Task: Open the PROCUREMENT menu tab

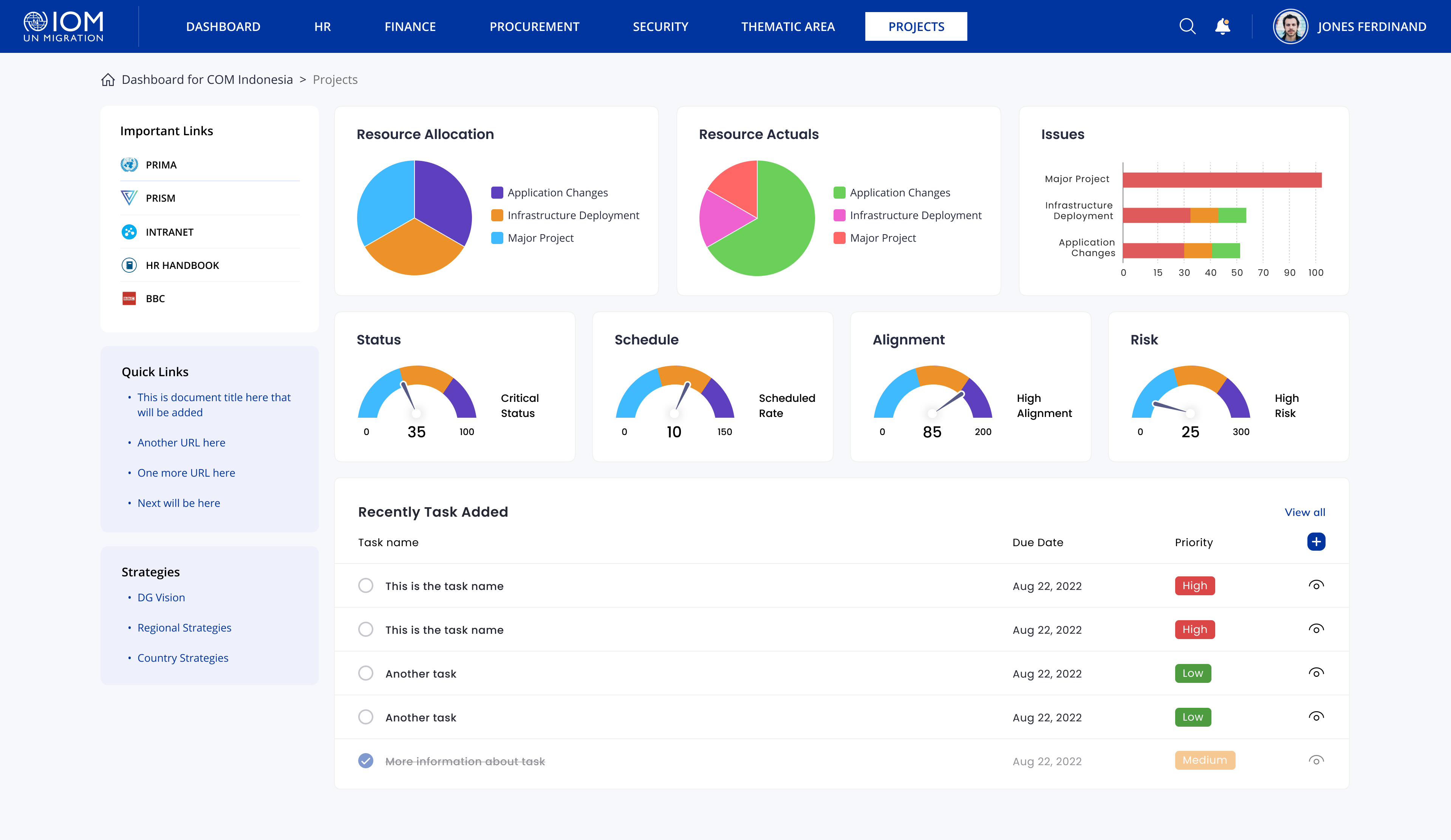Action: pos(534,26)
